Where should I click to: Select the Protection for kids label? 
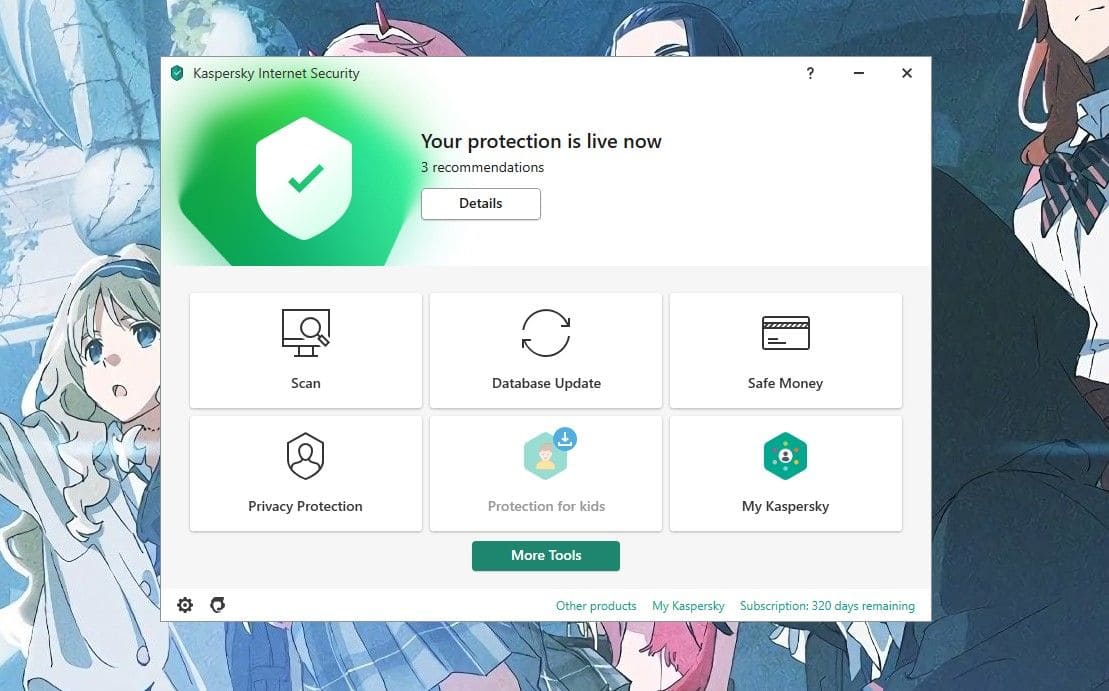click(x=546, y=506)
